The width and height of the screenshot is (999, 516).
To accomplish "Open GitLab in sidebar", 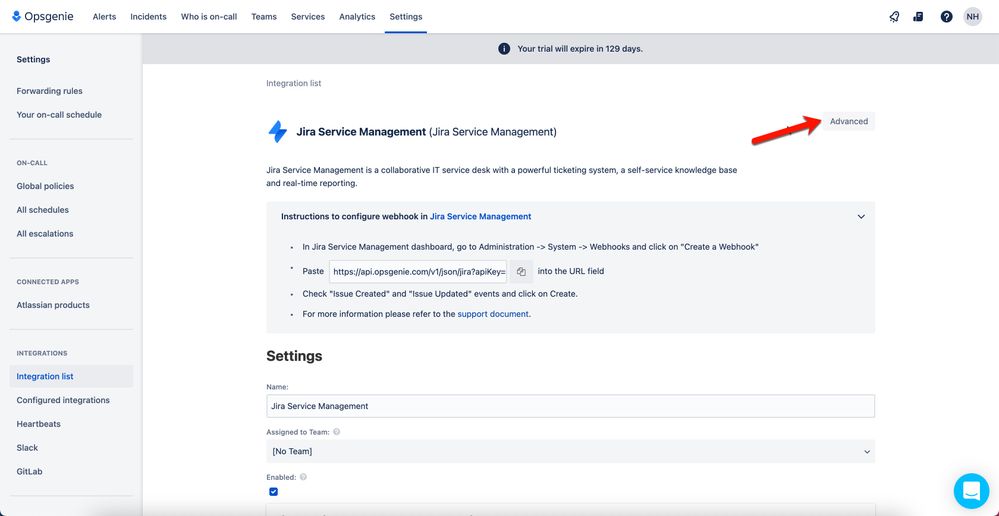I will click(29, 471).
